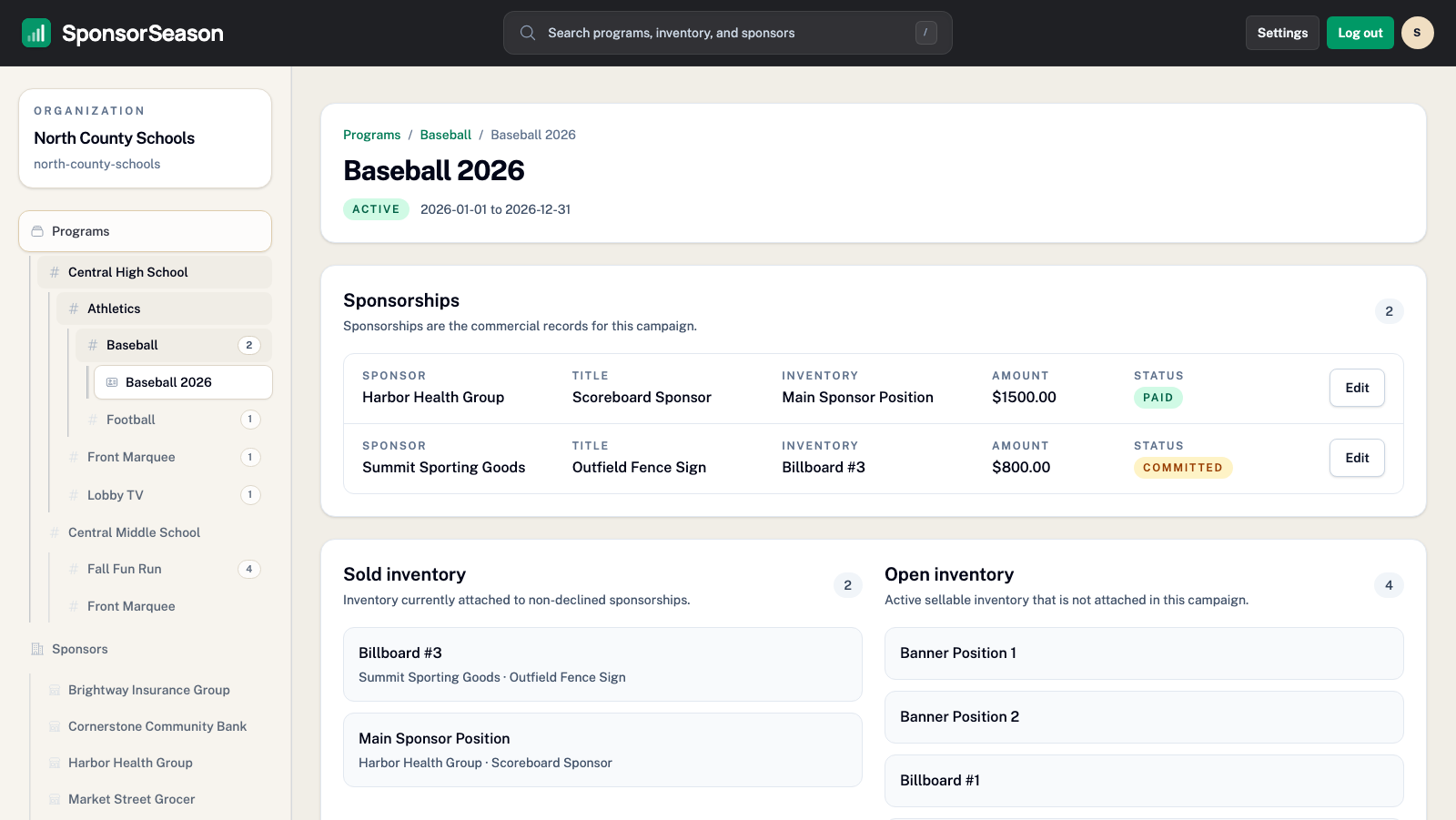Open the Settings page

coord(1282,33)
